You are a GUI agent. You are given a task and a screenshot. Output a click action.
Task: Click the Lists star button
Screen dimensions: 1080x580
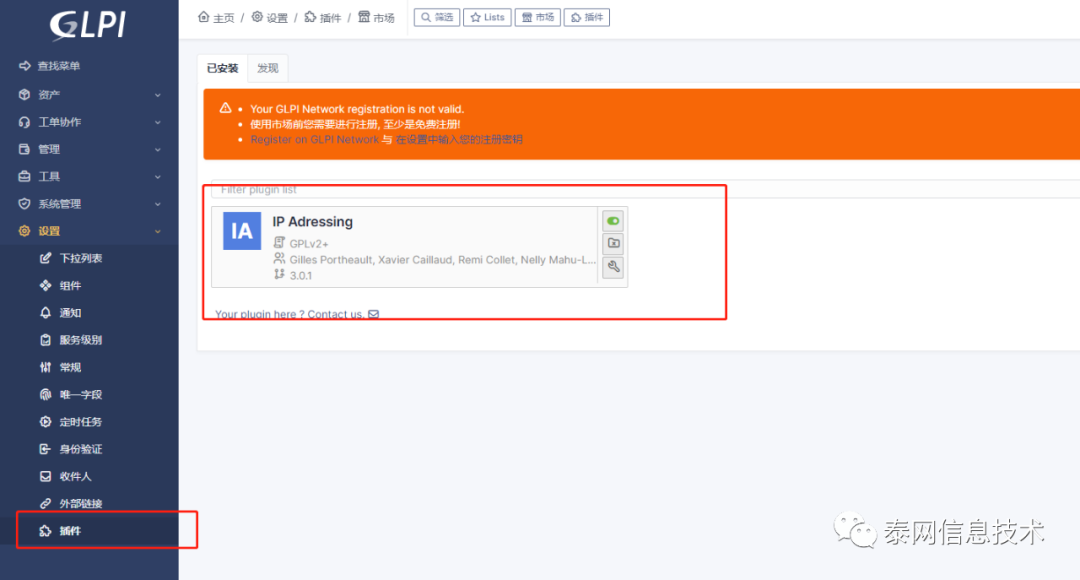(487, 17)
